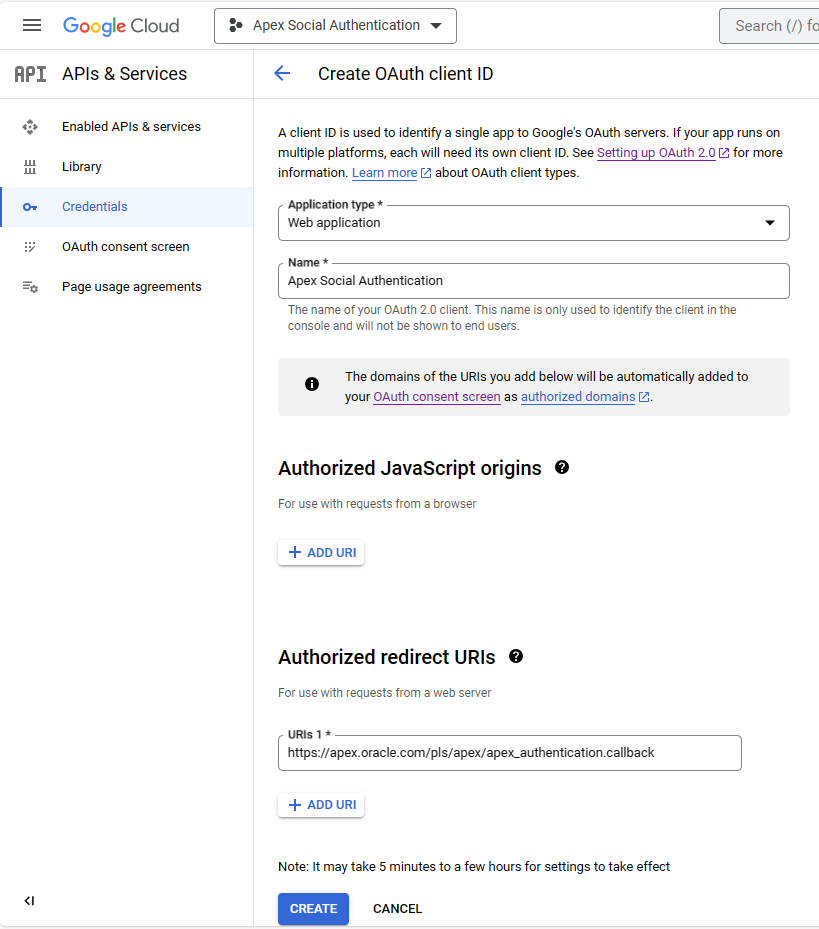
Task: Open the Apex Social Authentication project selector
Action: (335, 25)
